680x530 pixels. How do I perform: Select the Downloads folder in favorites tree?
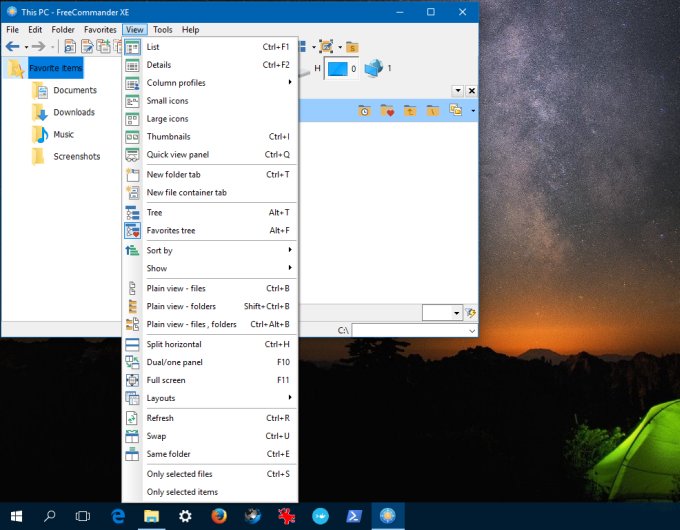(73, 113)
